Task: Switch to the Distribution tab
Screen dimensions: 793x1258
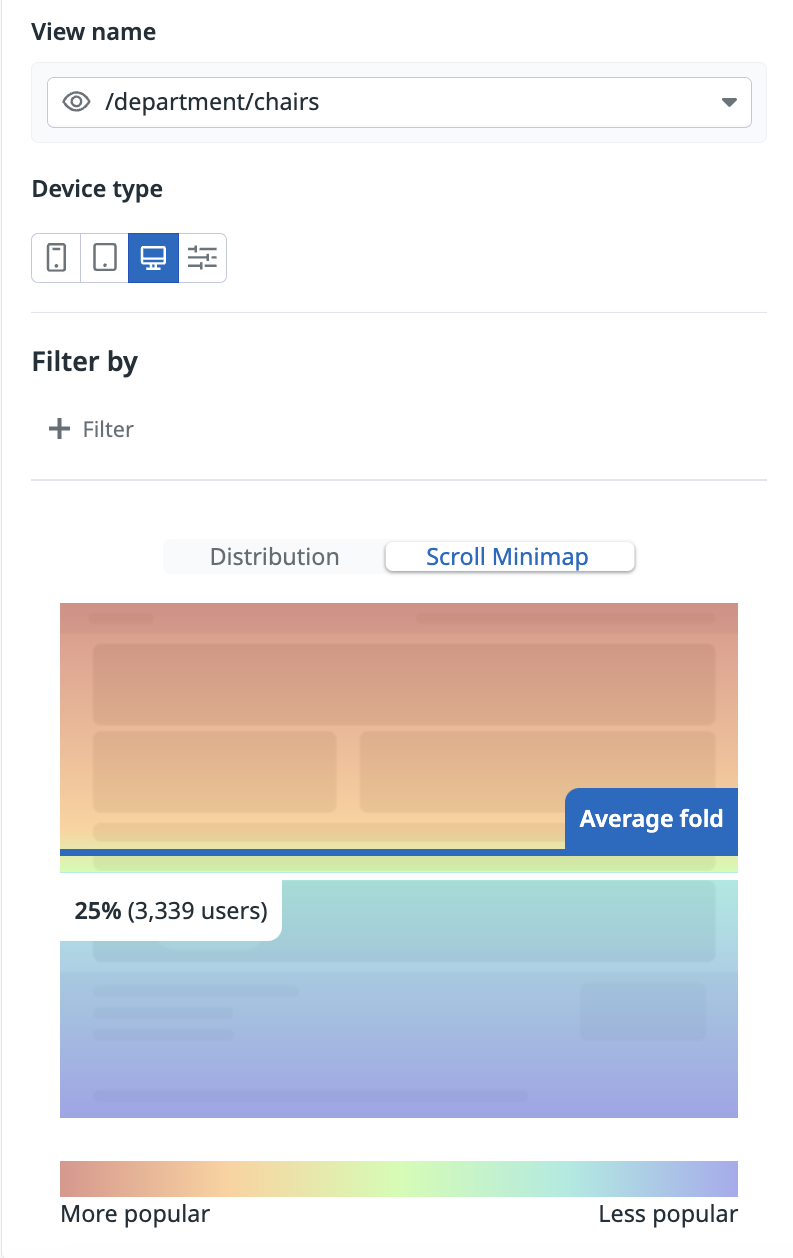Action: coord(274,557)
